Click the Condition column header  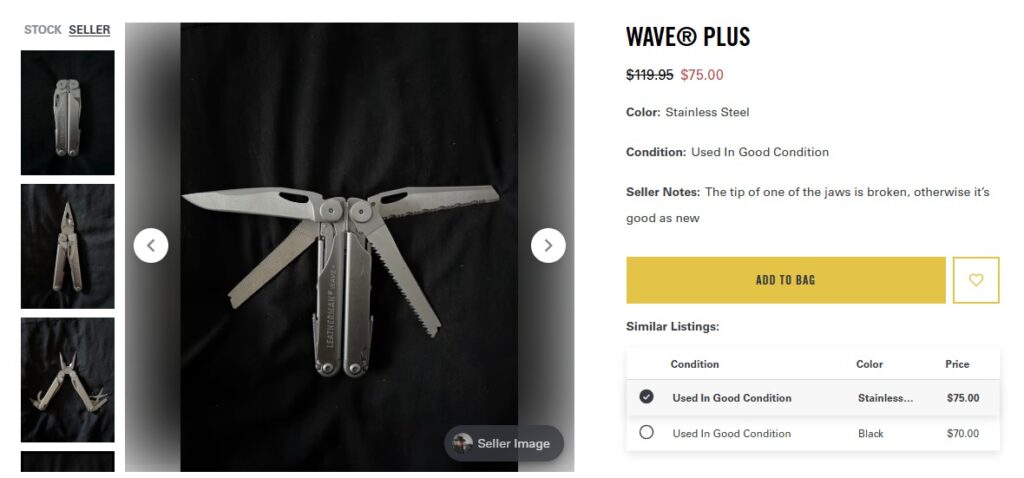694,364
